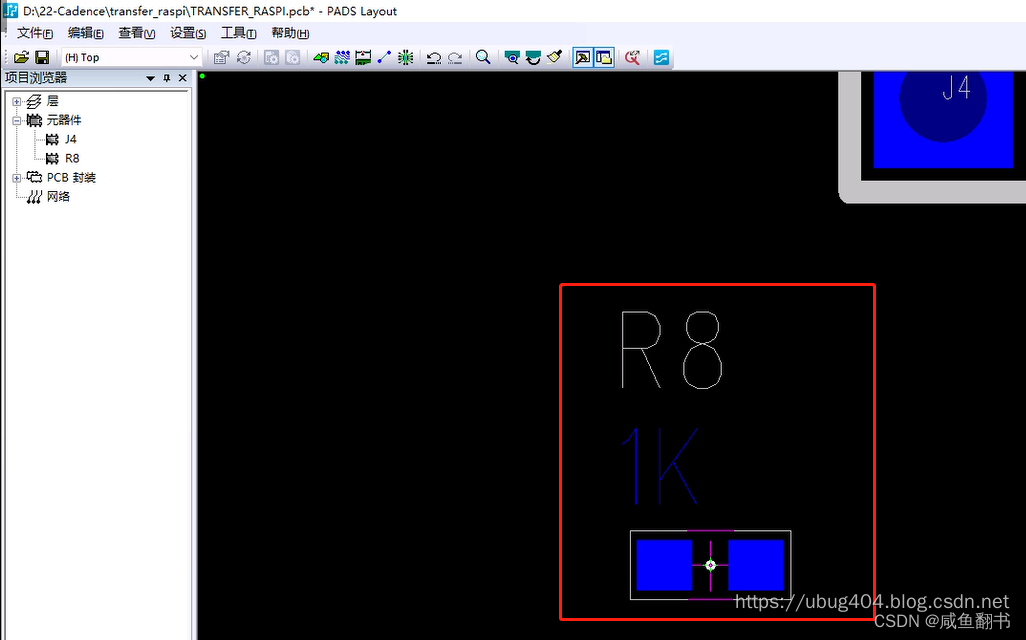This screenshot has width=1026, height=640.
Task: Select component R8 in the tree
Action: [72, 158]
